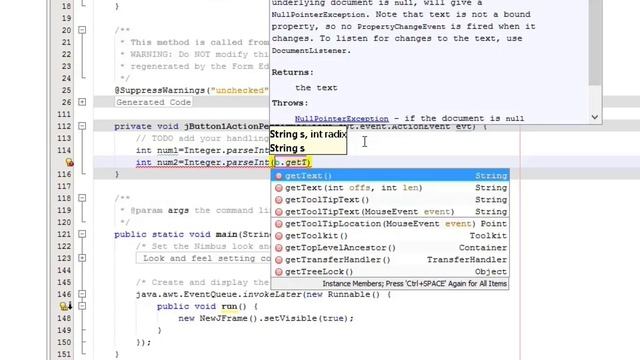Collapse main method fold at line 121
This screenshot has width=640, height=360.
[x=82, y=234]
